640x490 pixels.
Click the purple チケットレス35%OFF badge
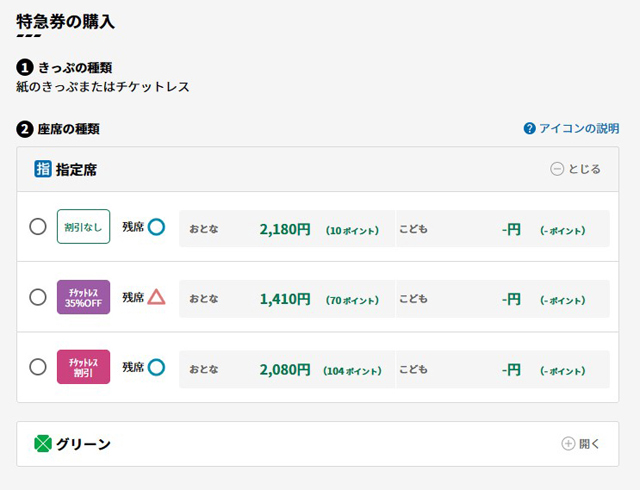point(83,297)
